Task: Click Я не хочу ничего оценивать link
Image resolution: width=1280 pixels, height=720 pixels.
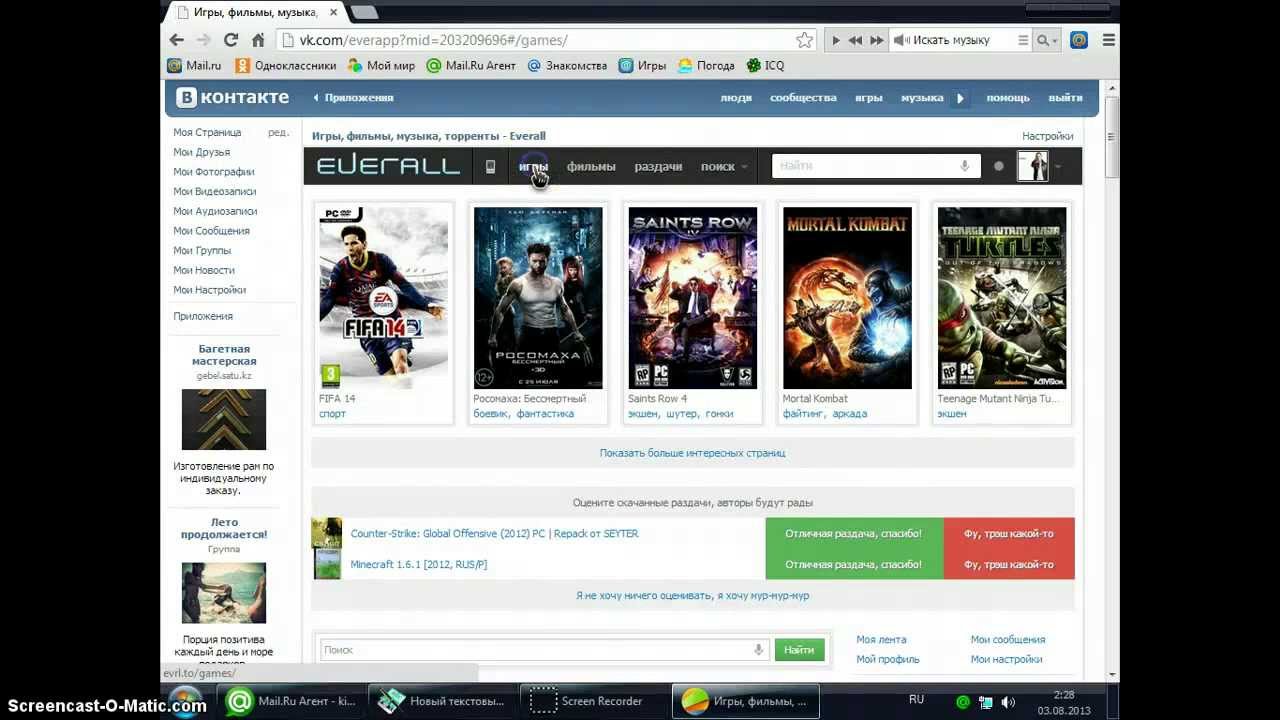Action: (692, 595)
